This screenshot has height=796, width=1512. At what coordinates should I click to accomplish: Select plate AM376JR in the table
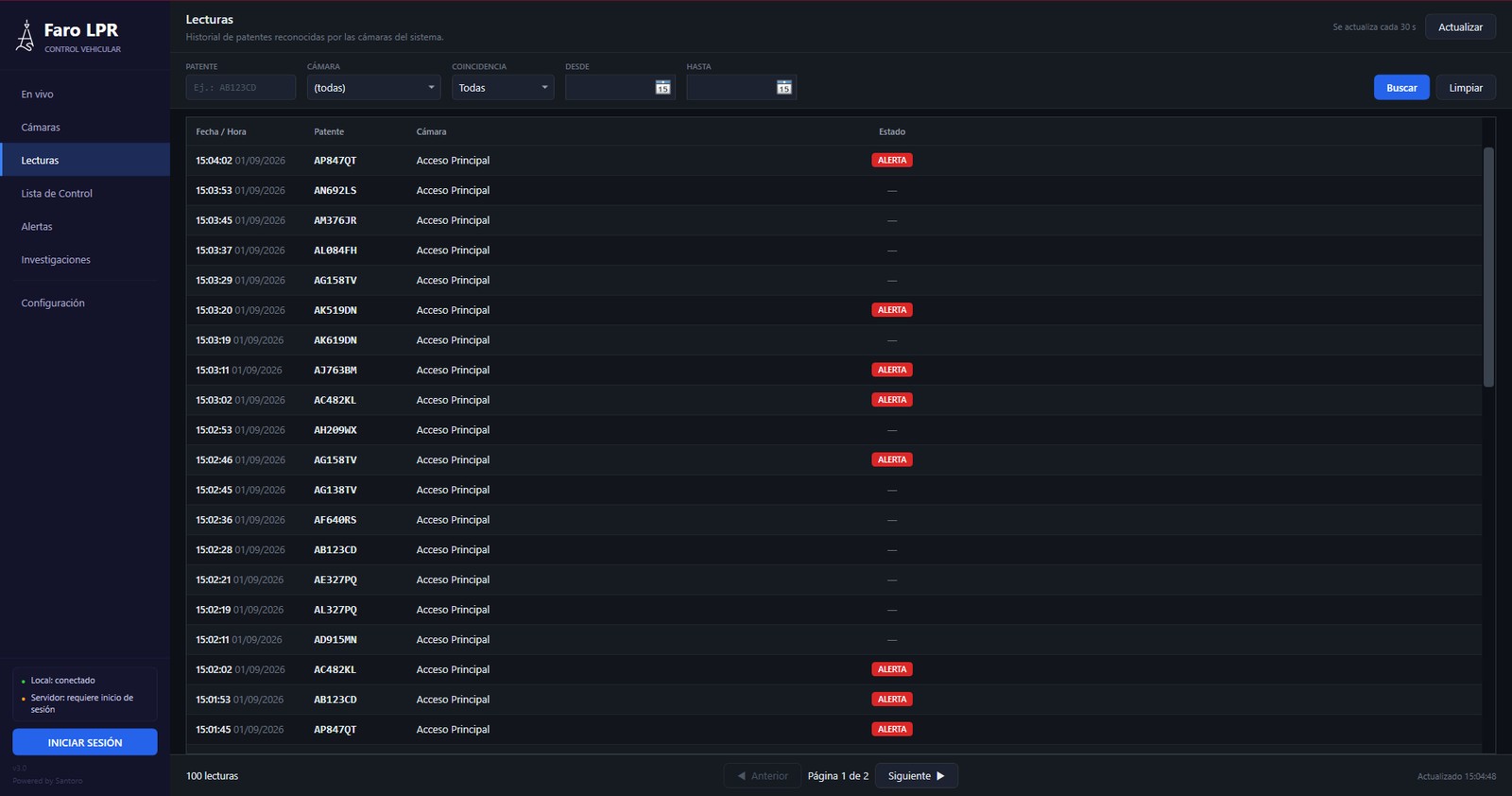(x=335, y=220)
